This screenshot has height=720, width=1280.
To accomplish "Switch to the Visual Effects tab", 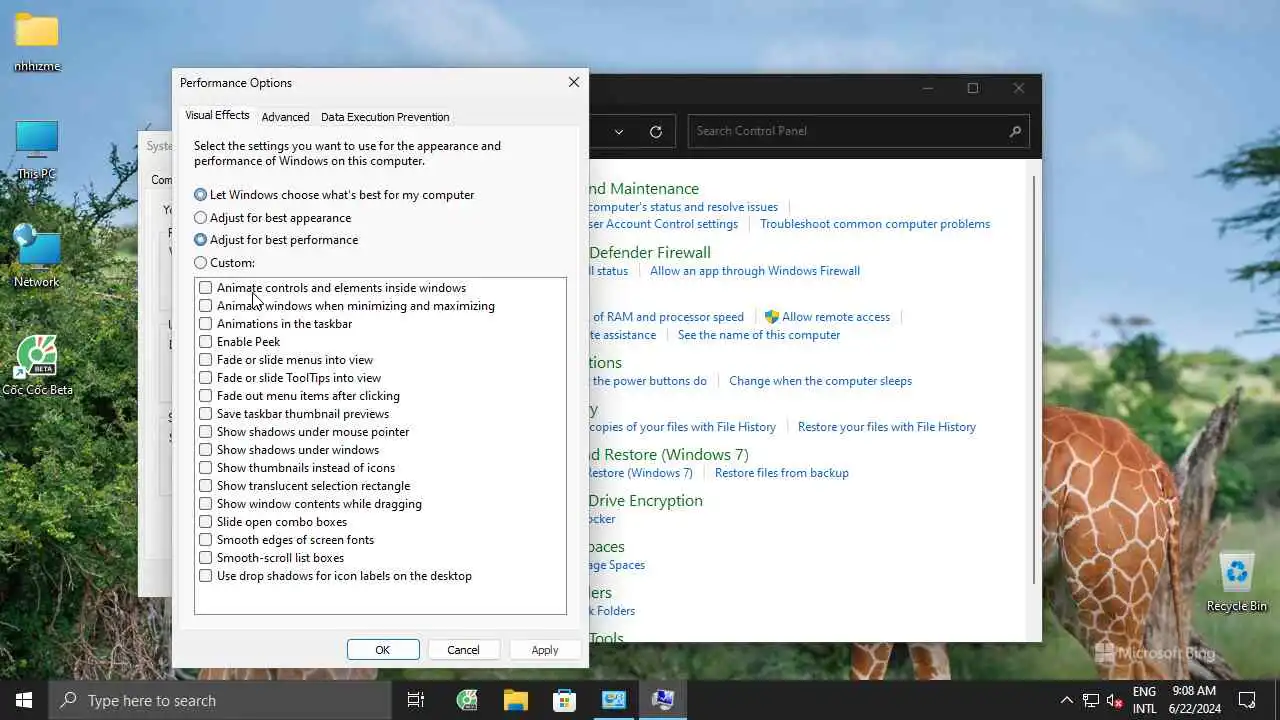I will (x=217, y=116).
